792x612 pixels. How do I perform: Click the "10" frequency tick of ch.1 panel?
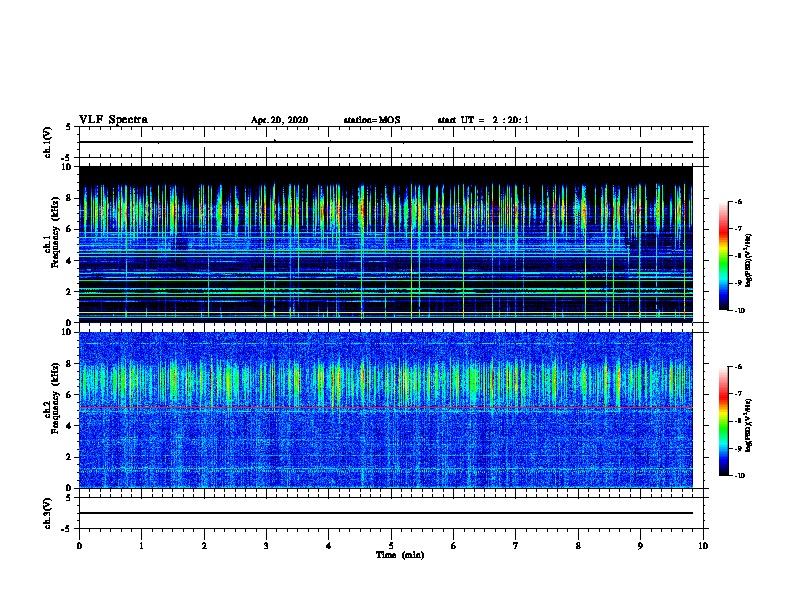pyautogui.click(x=67, y=167)
